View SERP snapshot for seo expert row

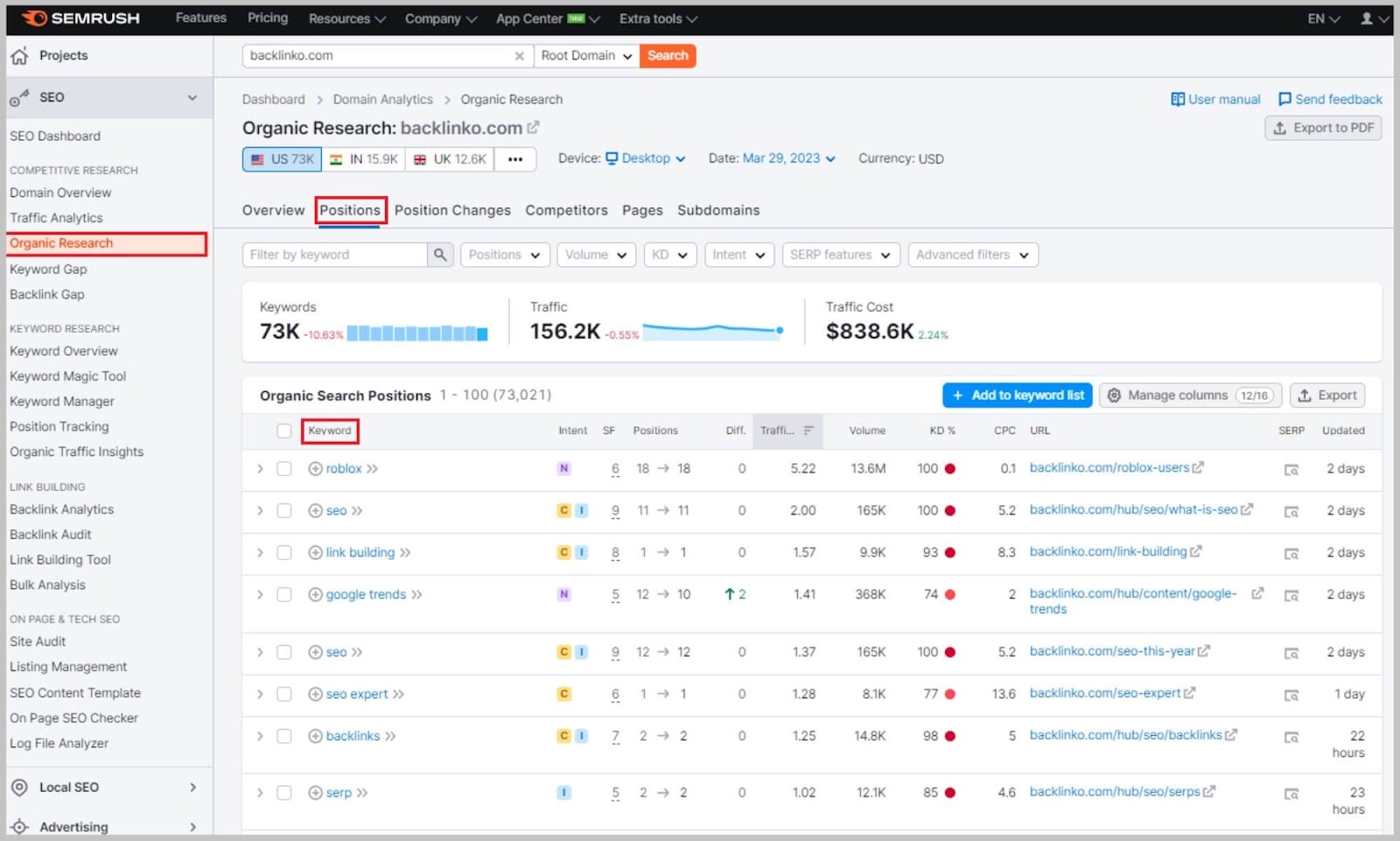pyautogui.click(x=1291, y=696)
